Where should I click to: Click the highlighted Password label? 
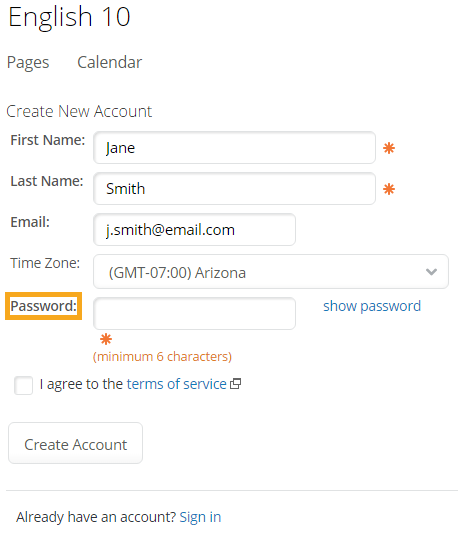(44, 306)
